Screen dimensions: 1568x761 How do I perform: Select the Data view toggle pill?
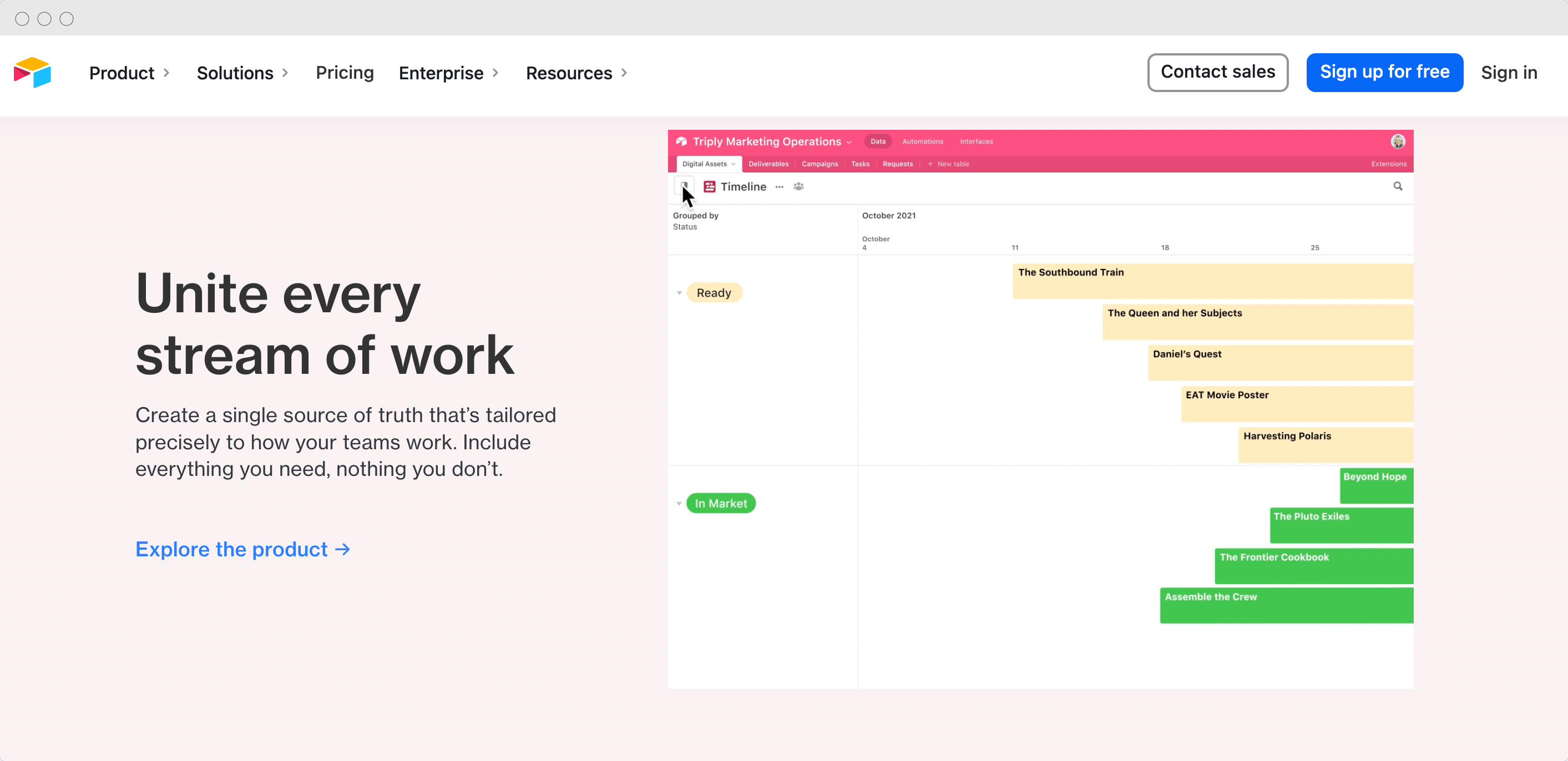878,141
